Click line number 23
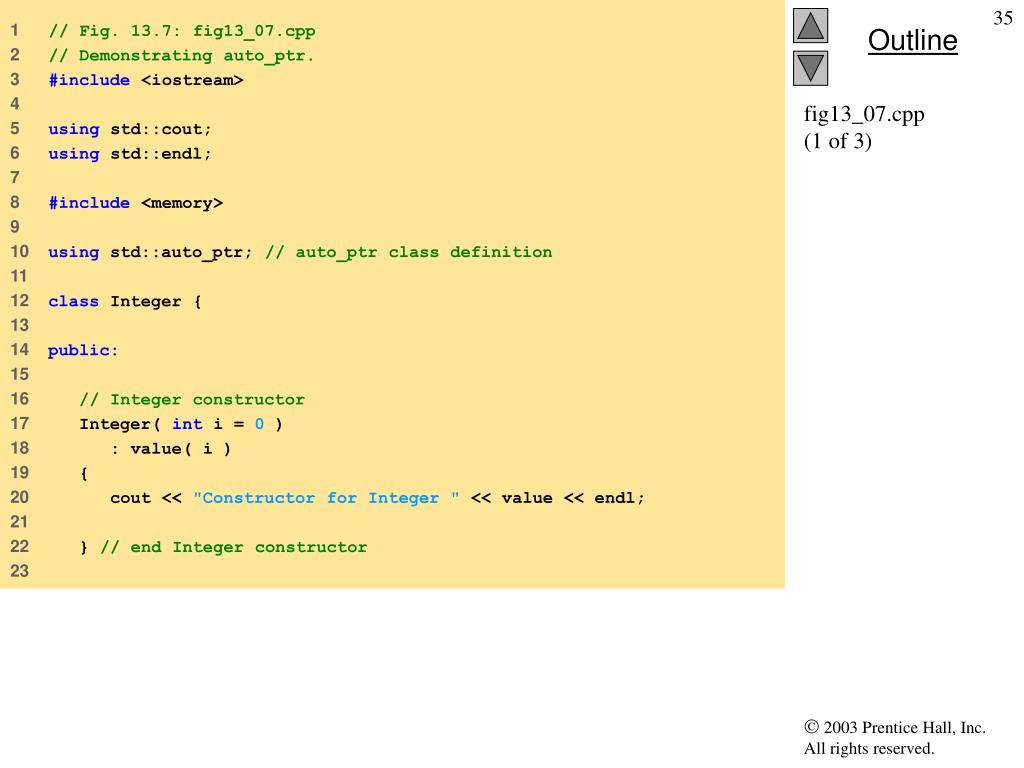The height and width of the screenshot is (768, 1024). pos(20,571)
